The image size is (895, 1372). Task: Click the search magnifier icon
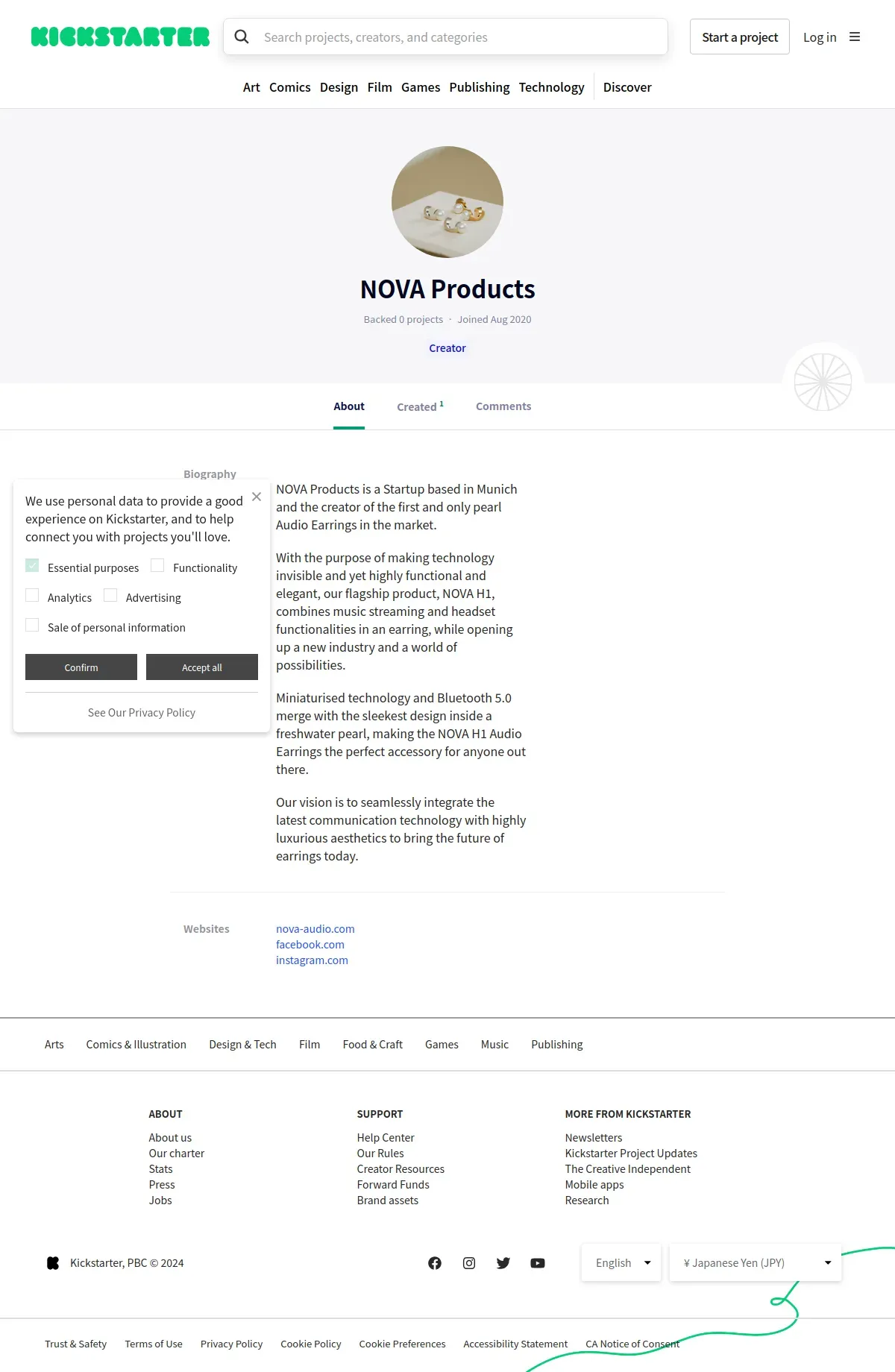[x=242, y=37]
